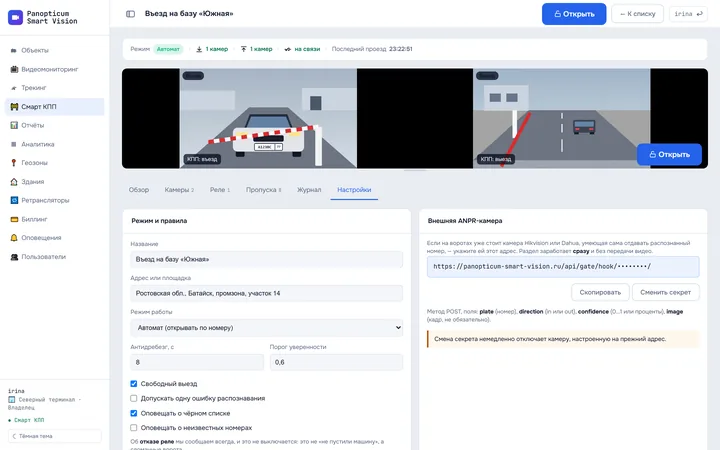This screenshot has height=450, width=720.
Task: Click the «Смарт КПП» status label
Action: click(x=29, y=420)
